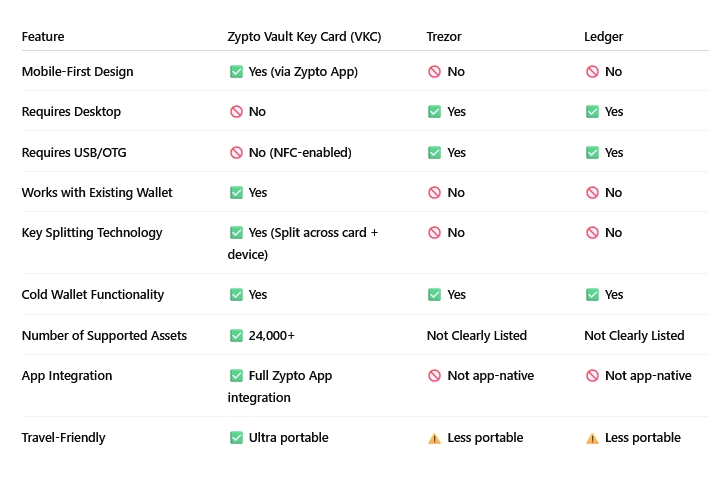Click prohibited icon beside Ledger "Not app-native"
Image resolution: width=726 pixels, height=477 pixels.
tap(592, 376)
